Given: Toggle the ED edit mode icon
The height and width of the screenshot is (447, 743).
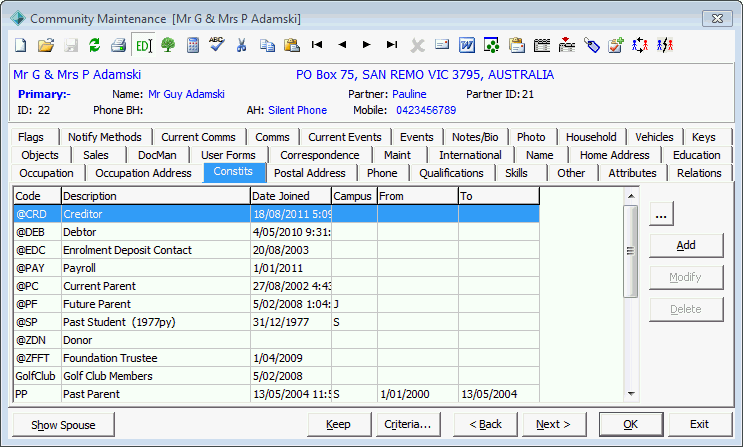Looking at the screenshot, I should [x=143, y=45].
